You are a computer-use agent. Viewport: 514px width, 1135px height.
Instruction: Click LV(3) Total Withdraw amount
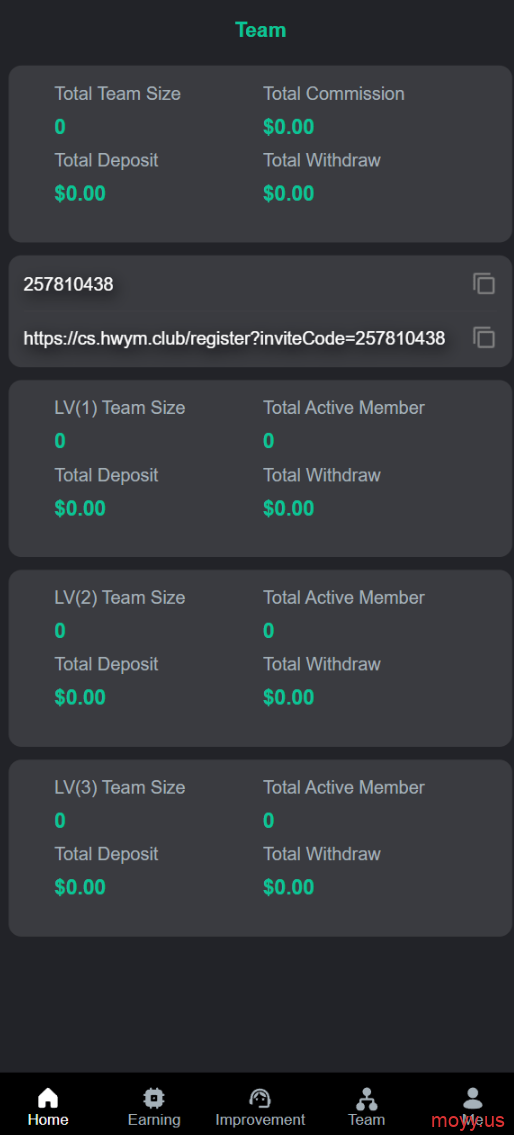click(288, 887)
